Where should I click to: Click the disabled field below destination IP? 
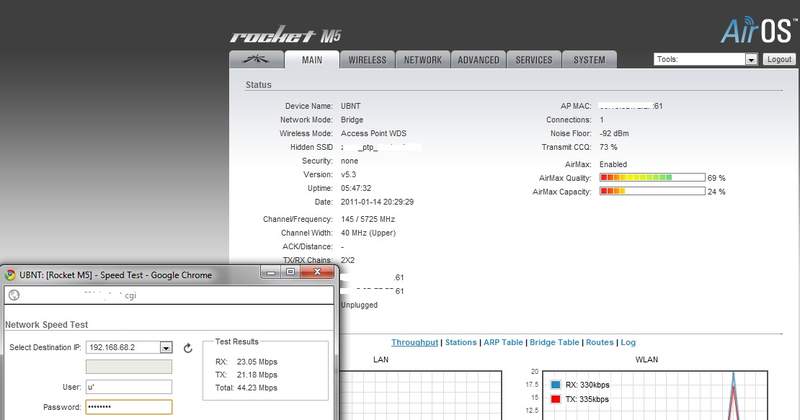pos(129,367)
